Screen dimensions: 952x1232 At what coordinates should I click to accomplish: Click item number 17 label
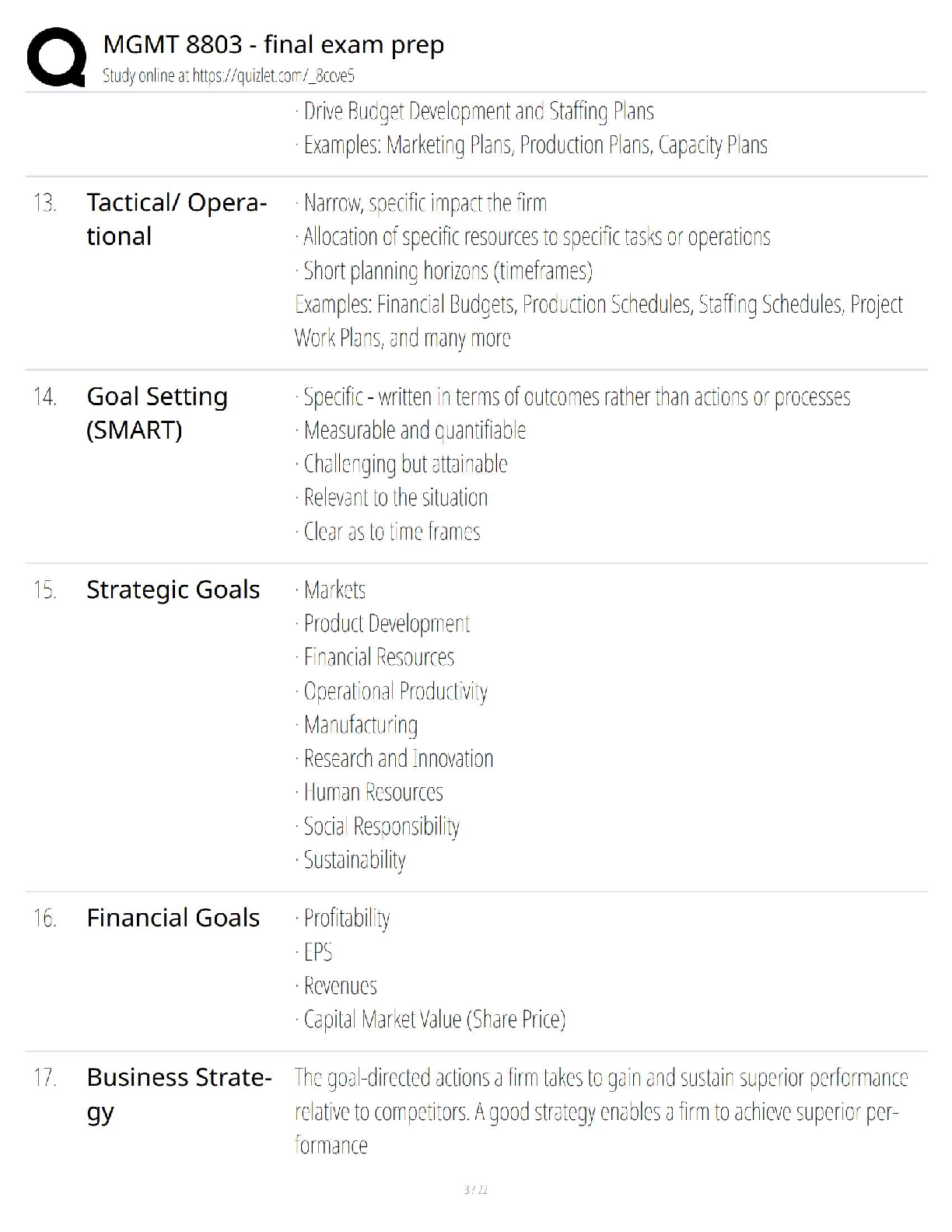[45, 1078]
